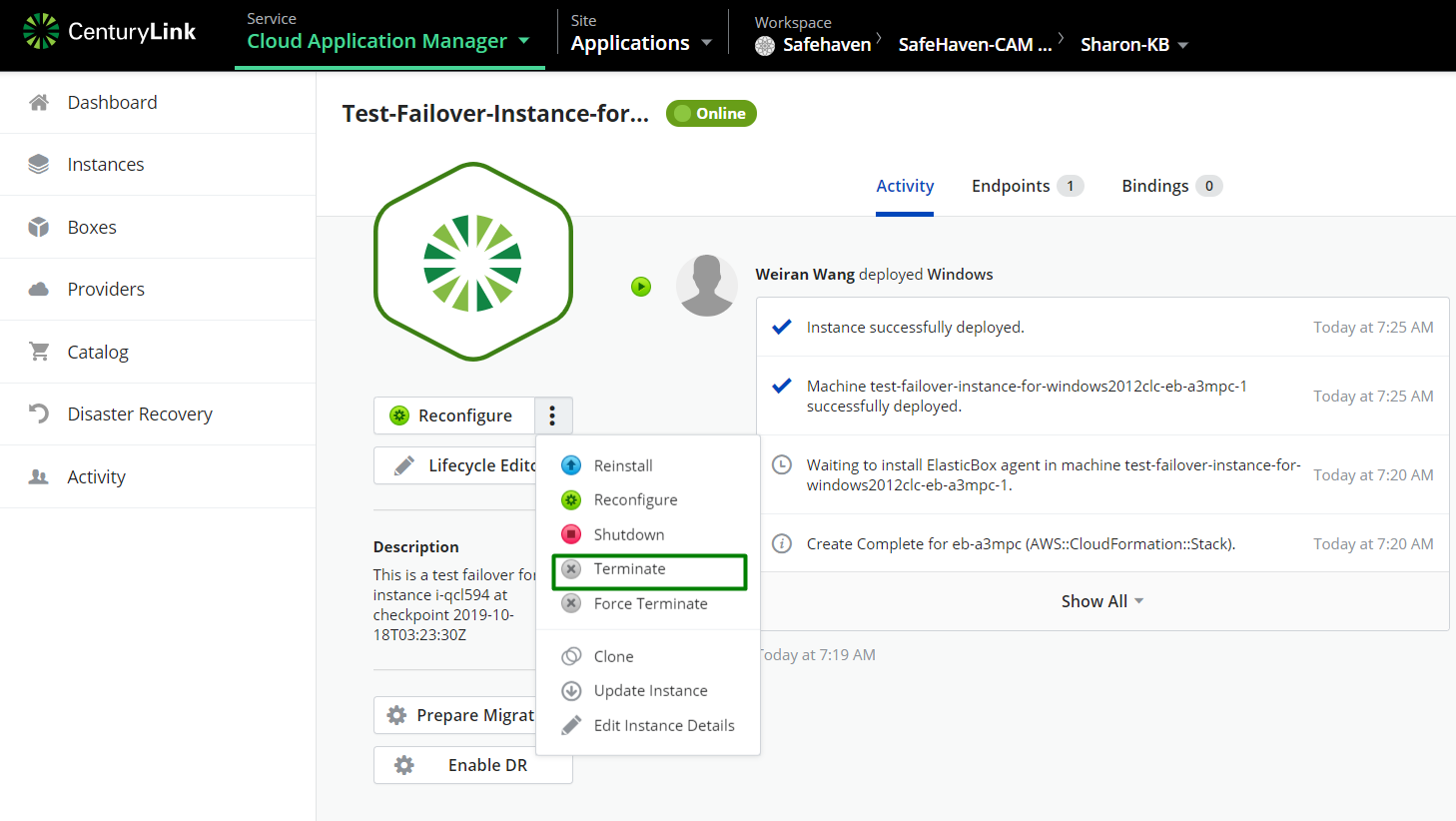Click the Edit Instance Details pencil icon
1456x821 pixels.
571,725
